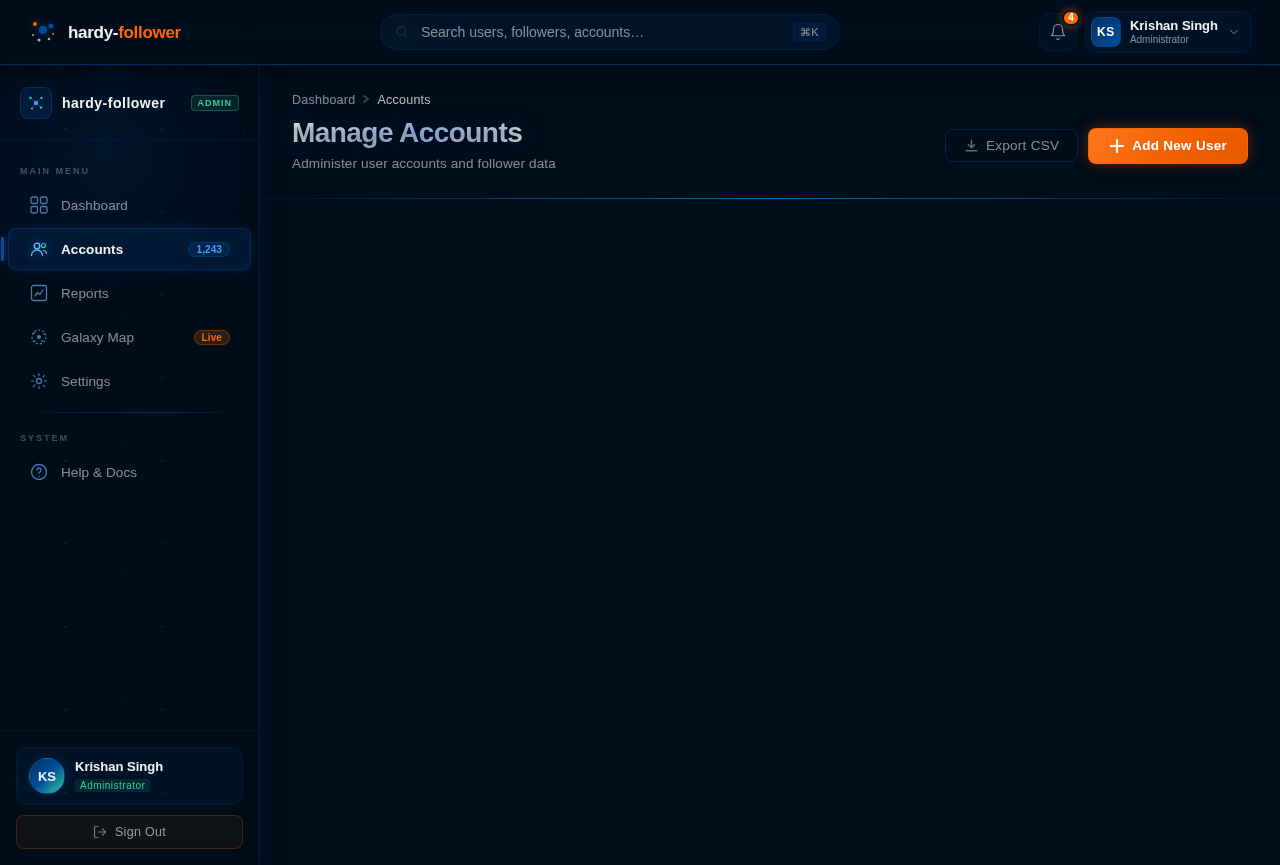Expand the breadcrumb arrow after Dashboard

pyautogui.click(x=366, y=100)
